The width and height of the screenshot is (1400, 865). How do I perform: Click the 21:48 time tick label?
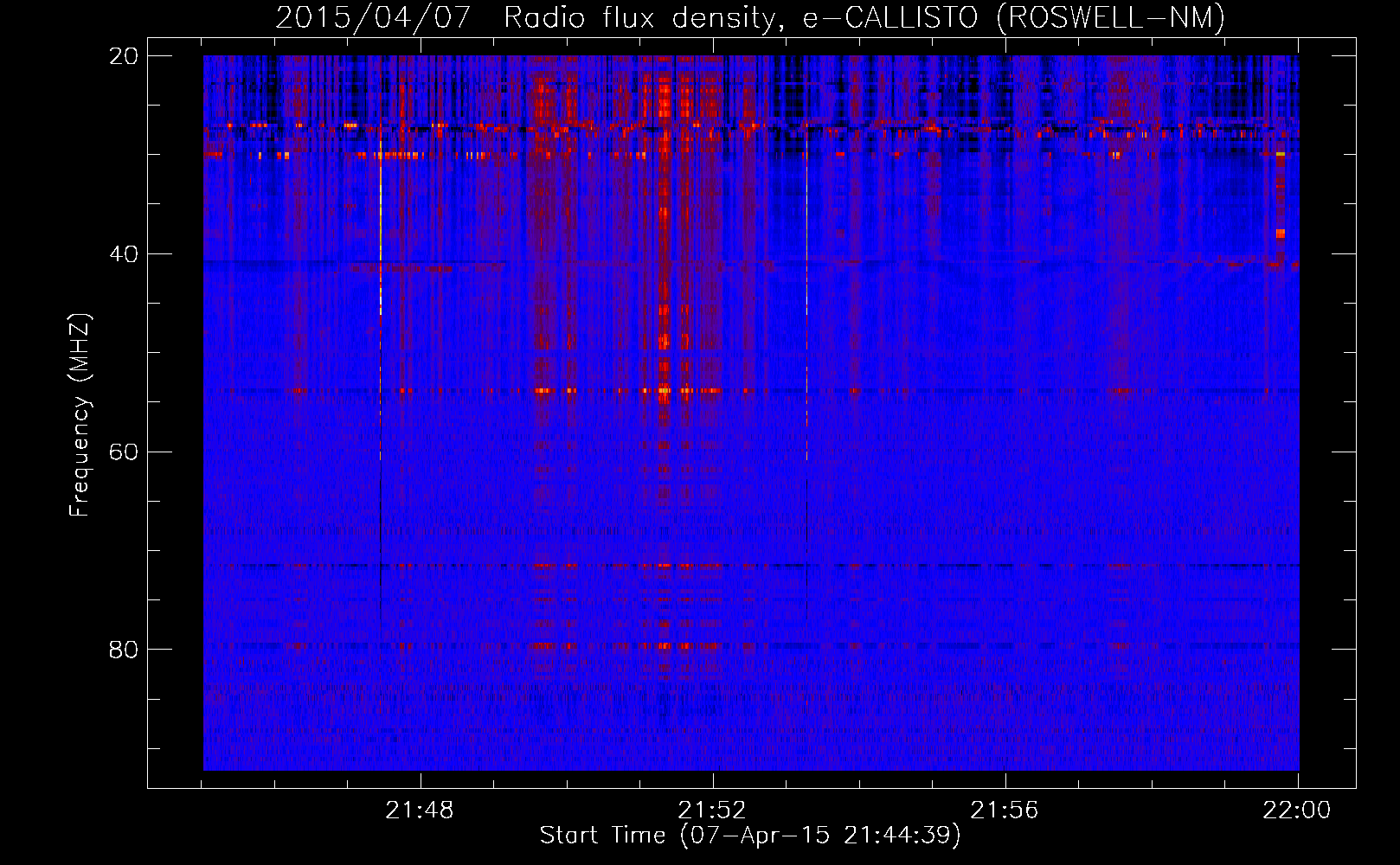point(420,811)
